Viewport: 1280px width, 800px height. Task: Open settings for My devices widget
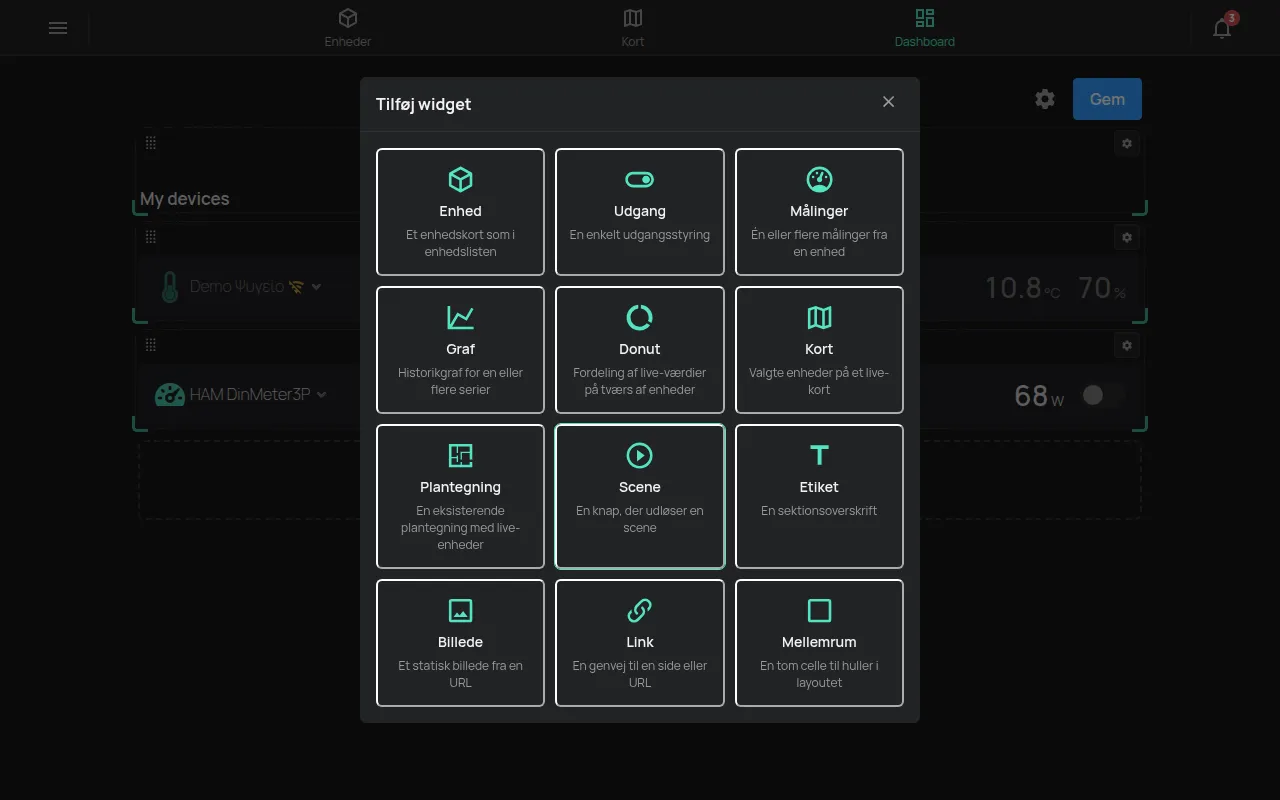(x=1127, y=144)
